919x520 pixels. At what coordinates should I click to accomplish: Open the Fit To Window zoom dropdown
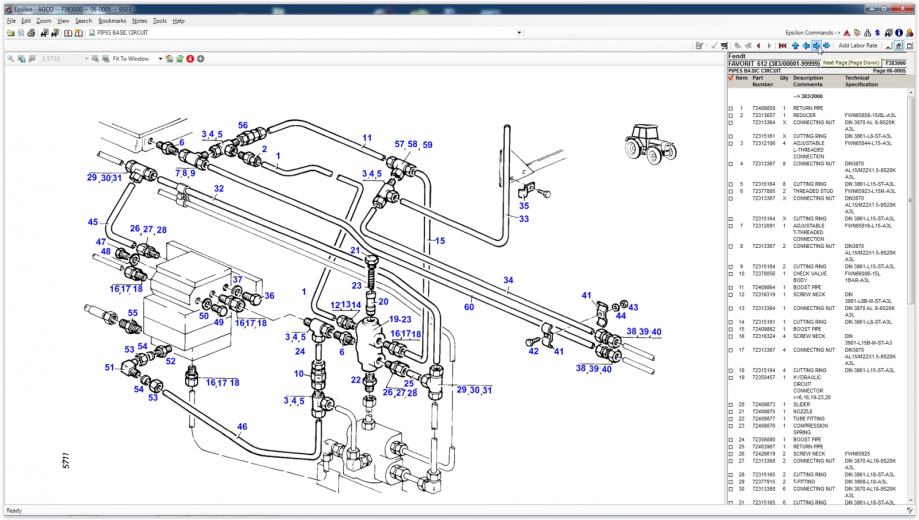[159, 59]
